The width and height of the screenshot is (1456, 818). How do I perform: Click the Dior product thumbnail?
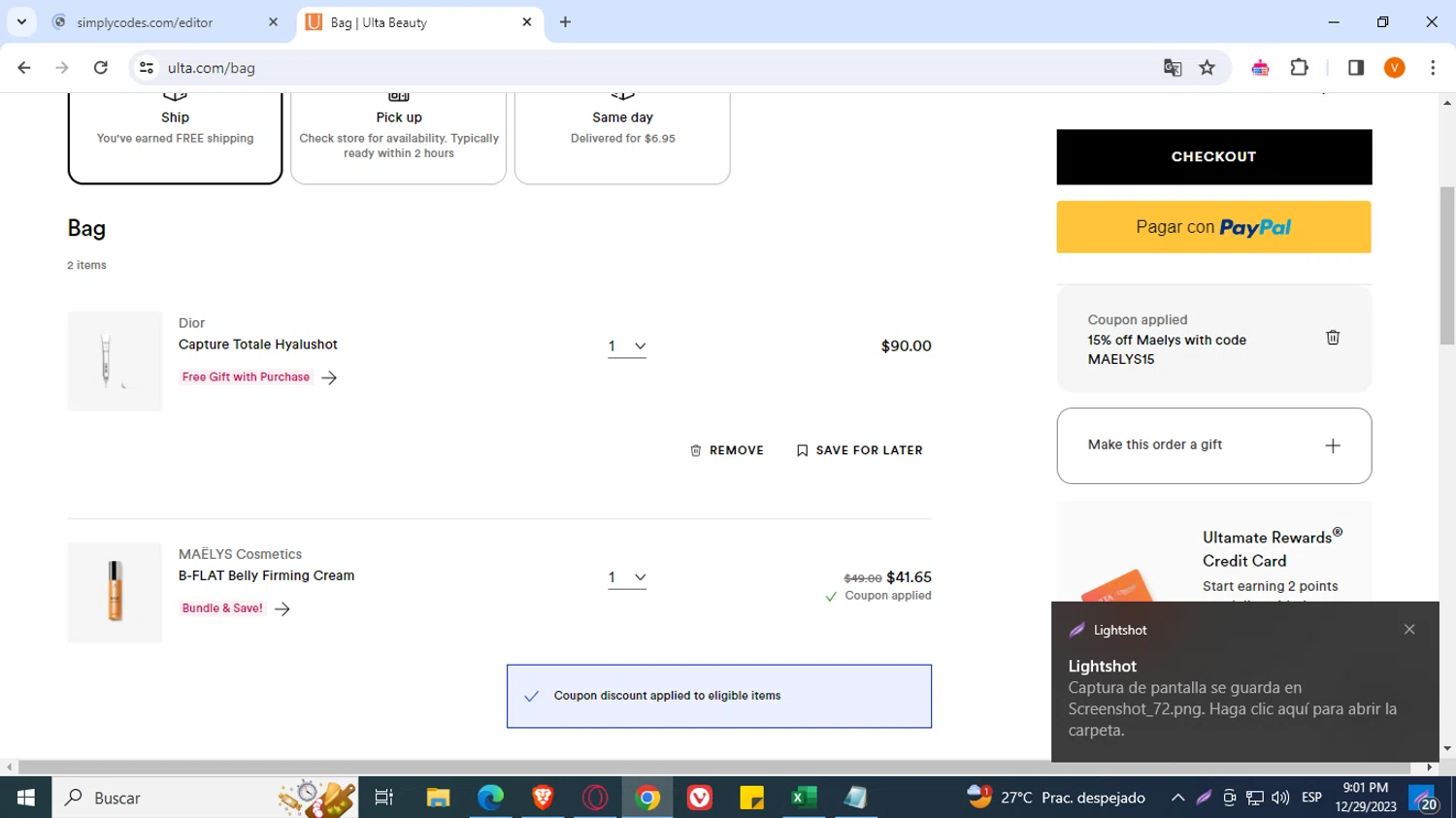pyautogui.click(x=115, y=361)
